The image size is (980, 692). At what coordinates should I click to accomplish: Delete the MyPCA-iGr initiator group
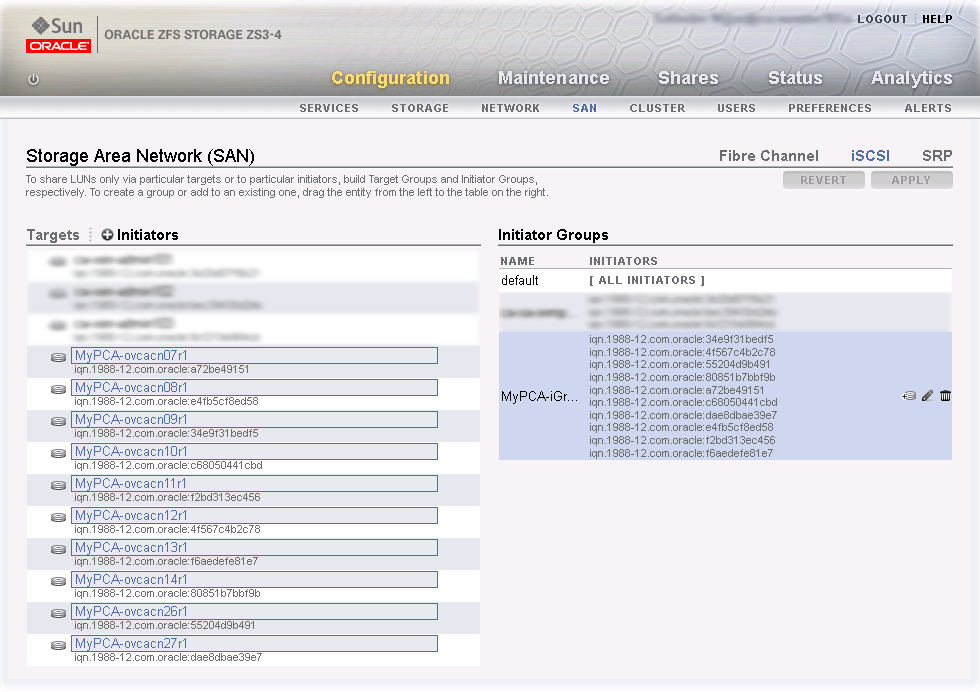pyautogui.click(x=944, y=395)
